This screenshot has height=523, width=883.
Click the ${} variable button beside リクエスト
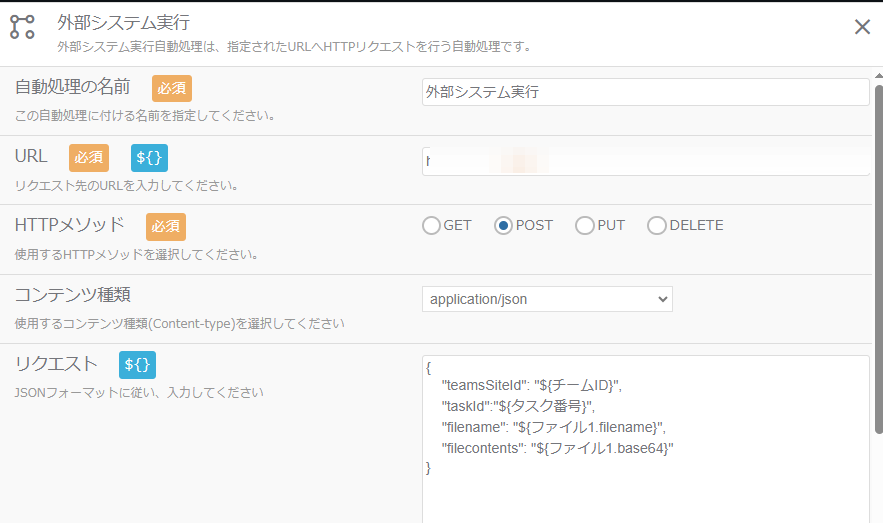point(137,364)
